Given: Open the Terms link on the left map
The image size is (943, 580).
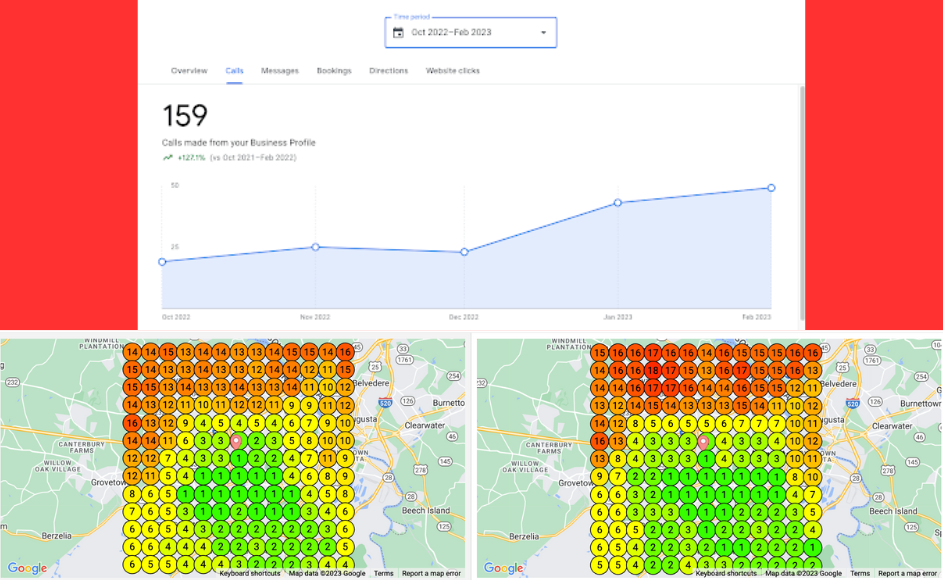Looking at the screenshot, I should [x=383, y=574].
